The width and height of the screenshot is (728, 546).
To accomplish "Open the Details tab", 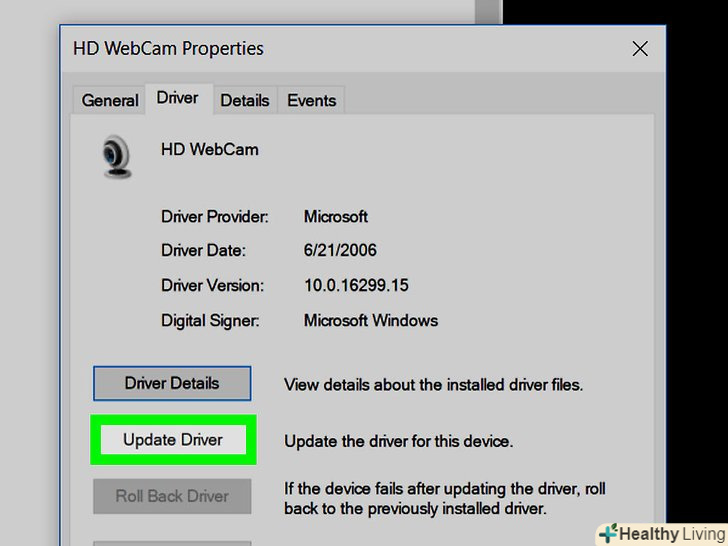I will (245, 100).
